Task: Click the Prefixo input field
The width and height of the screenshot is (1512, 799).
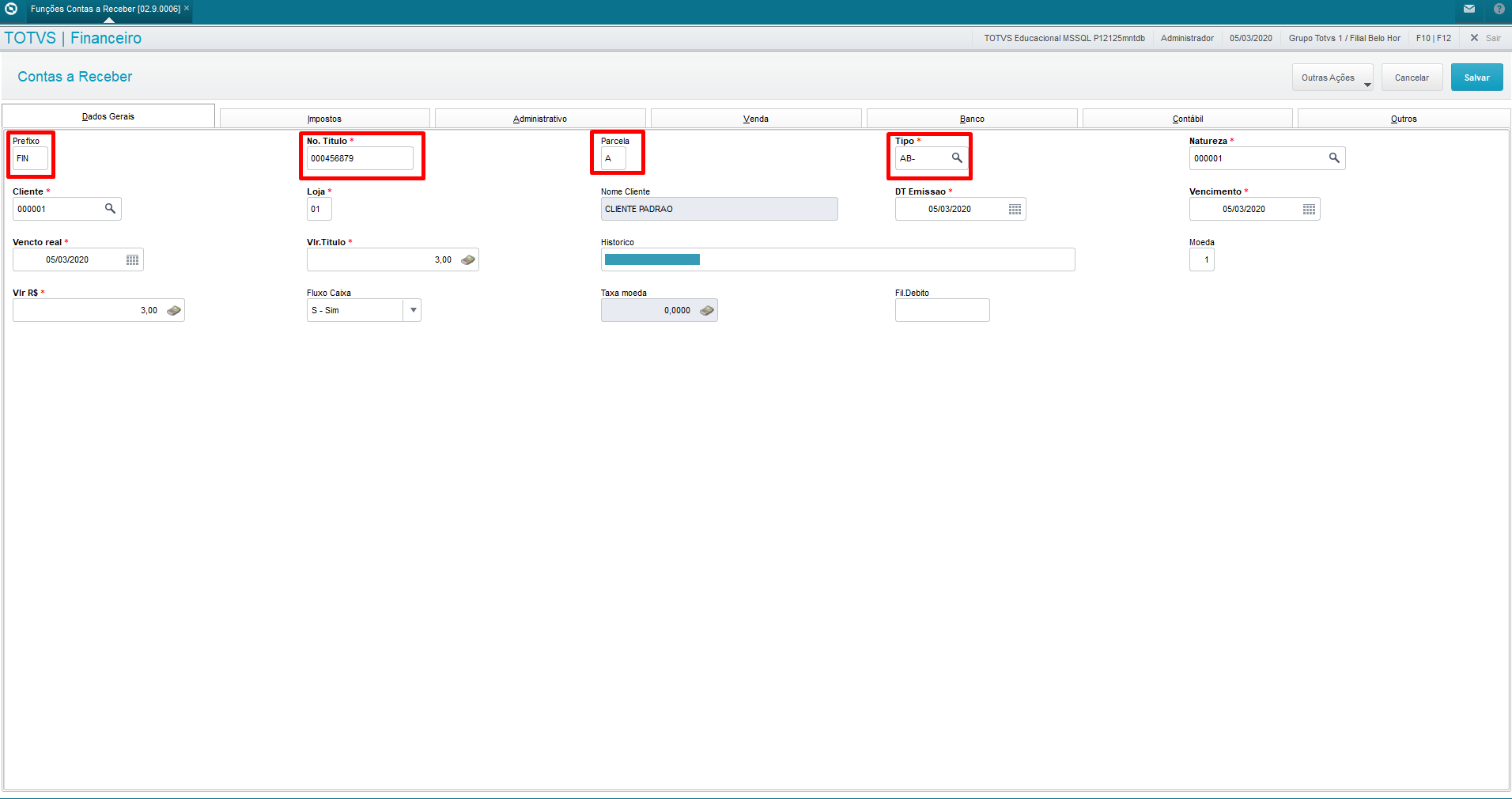Action: click(x=30, y=158)
